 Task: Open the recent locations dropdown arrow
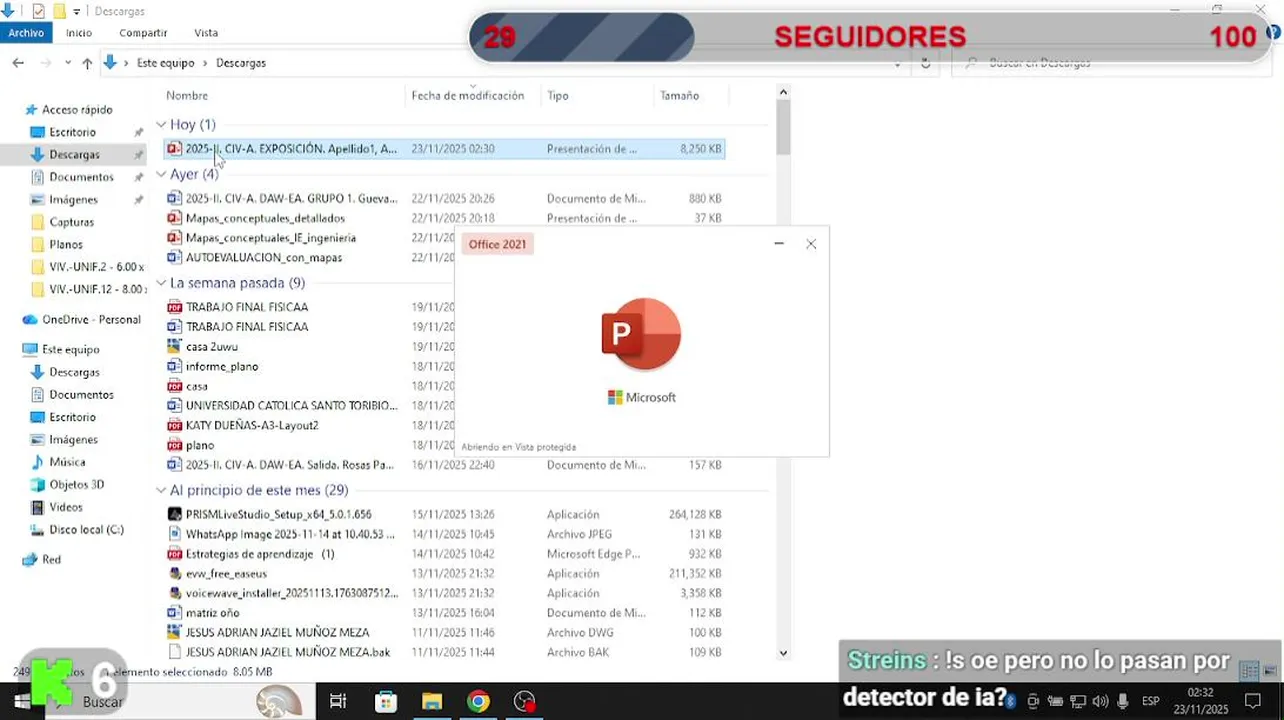coord(67,63)
